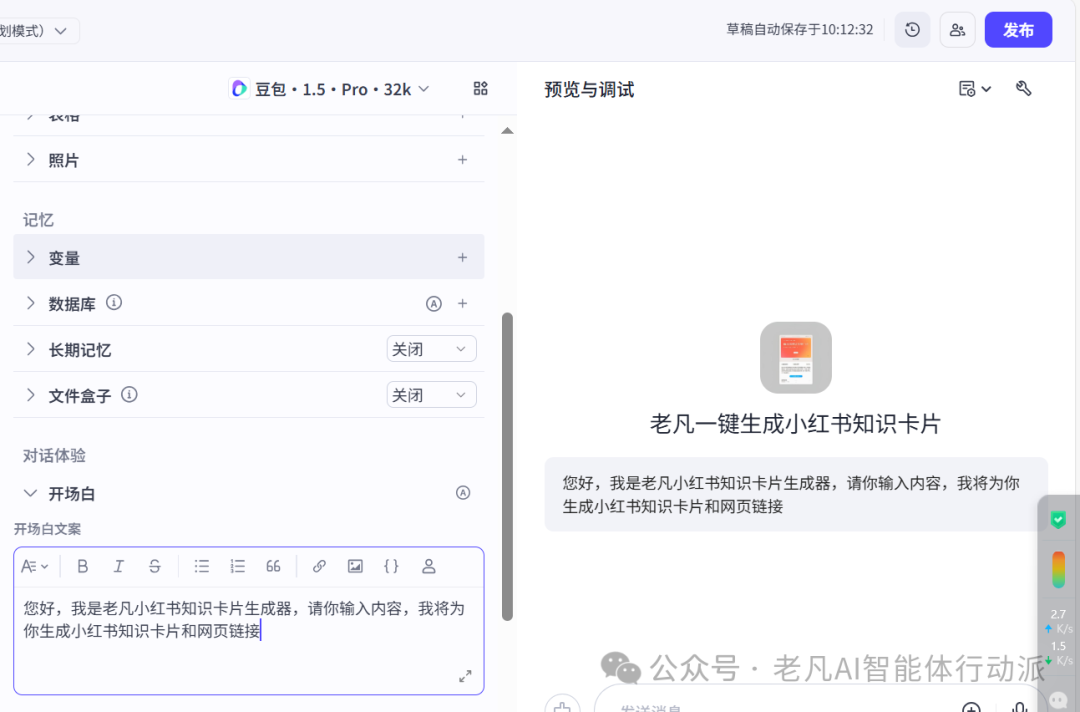The height and width of the screenshot is (712, 1080).
Task: Toggle strikethrough formatting icon
Action: coord(154,566)
